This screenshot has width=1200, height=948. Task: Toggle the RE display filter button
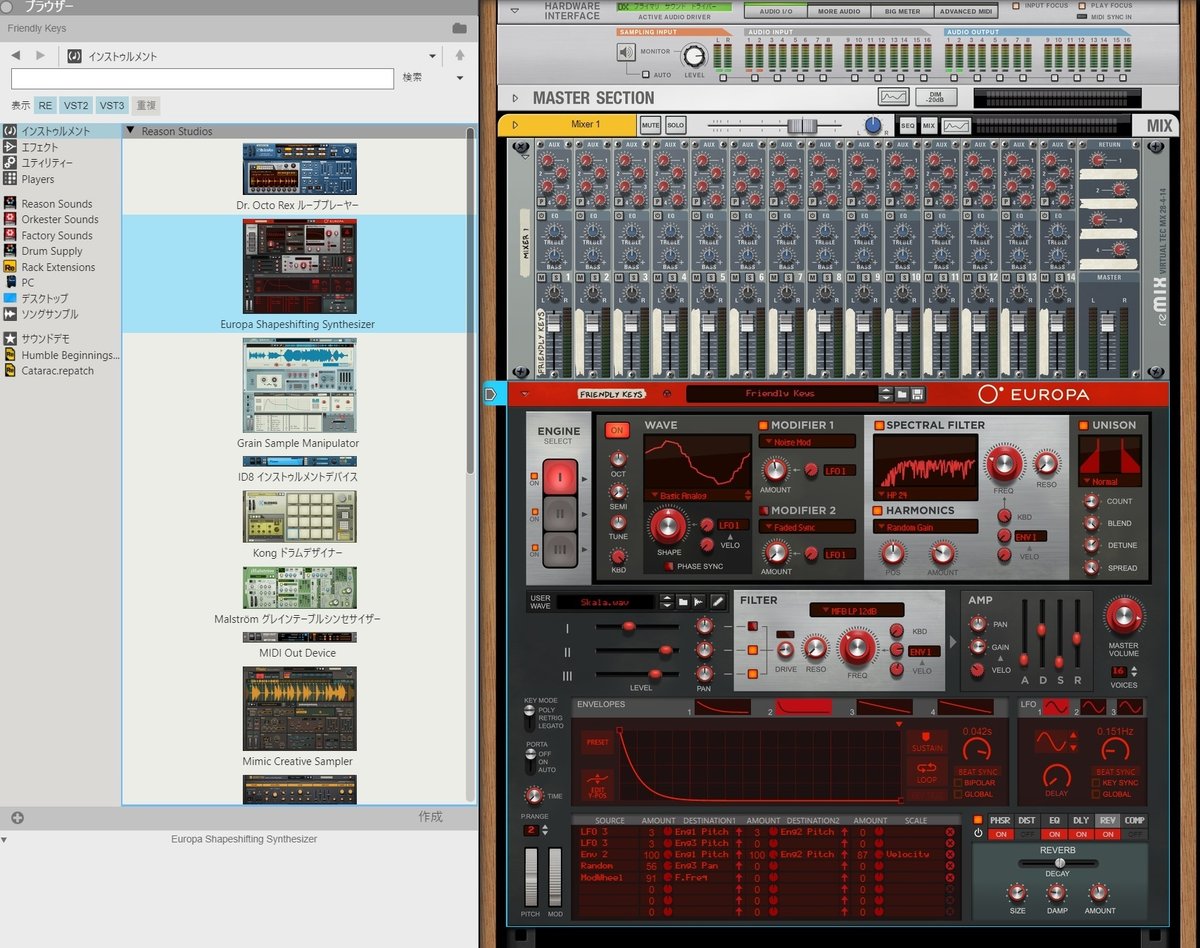pyautogui.click(x=46, y=105)
